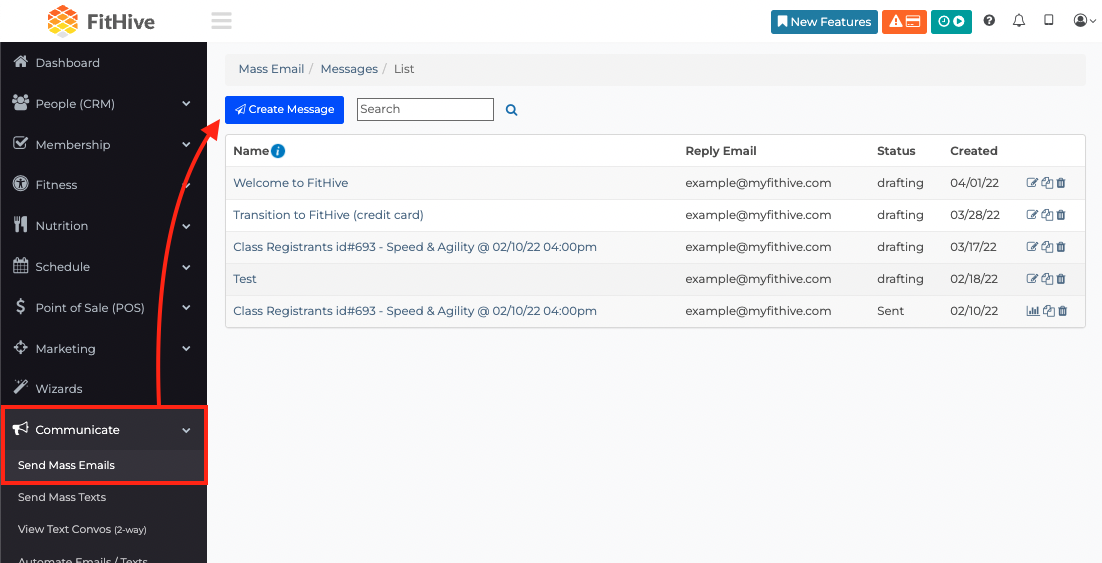Viewport: 1102px width, 563px height.
Task: Expand Point of Sale (POS) menu
Action: click(x=103, y=307)
